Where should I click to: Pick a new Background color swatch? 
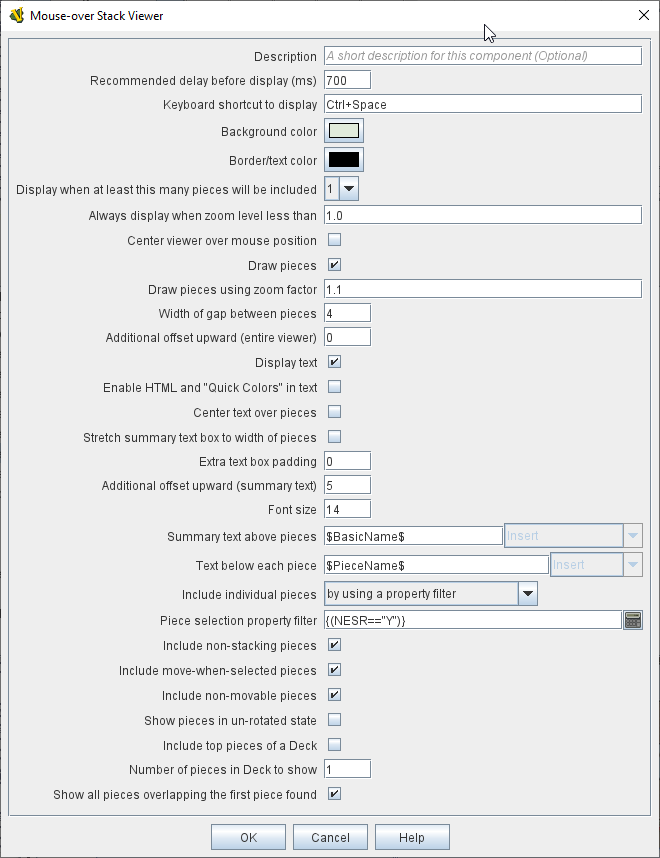344,131
